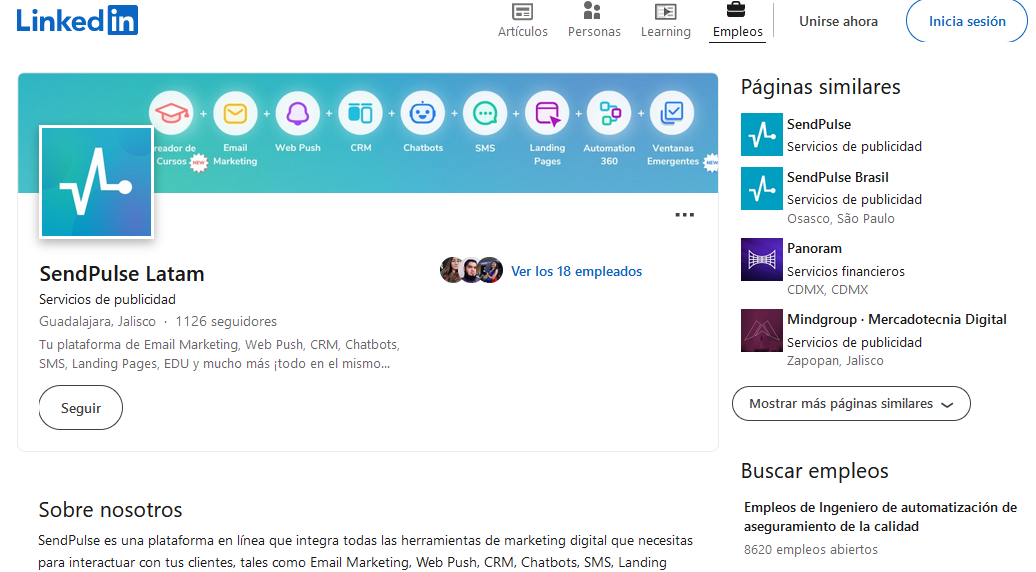Open the SendPulse Brasil similar page link

click(x=838, y=177)
